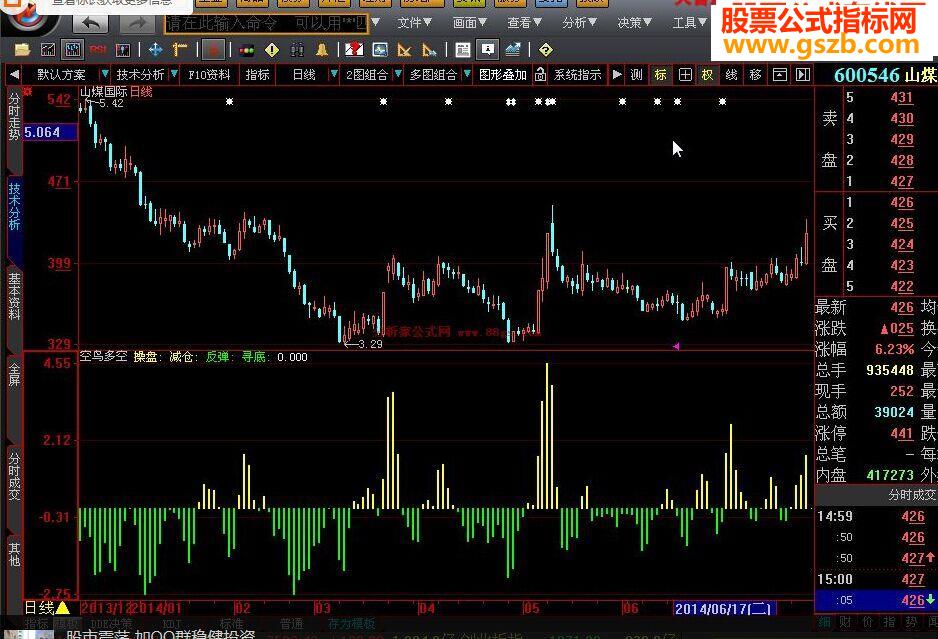The image size is (938, 639).
Task: Click the 系统指示 button
Action: pos(578,75)
